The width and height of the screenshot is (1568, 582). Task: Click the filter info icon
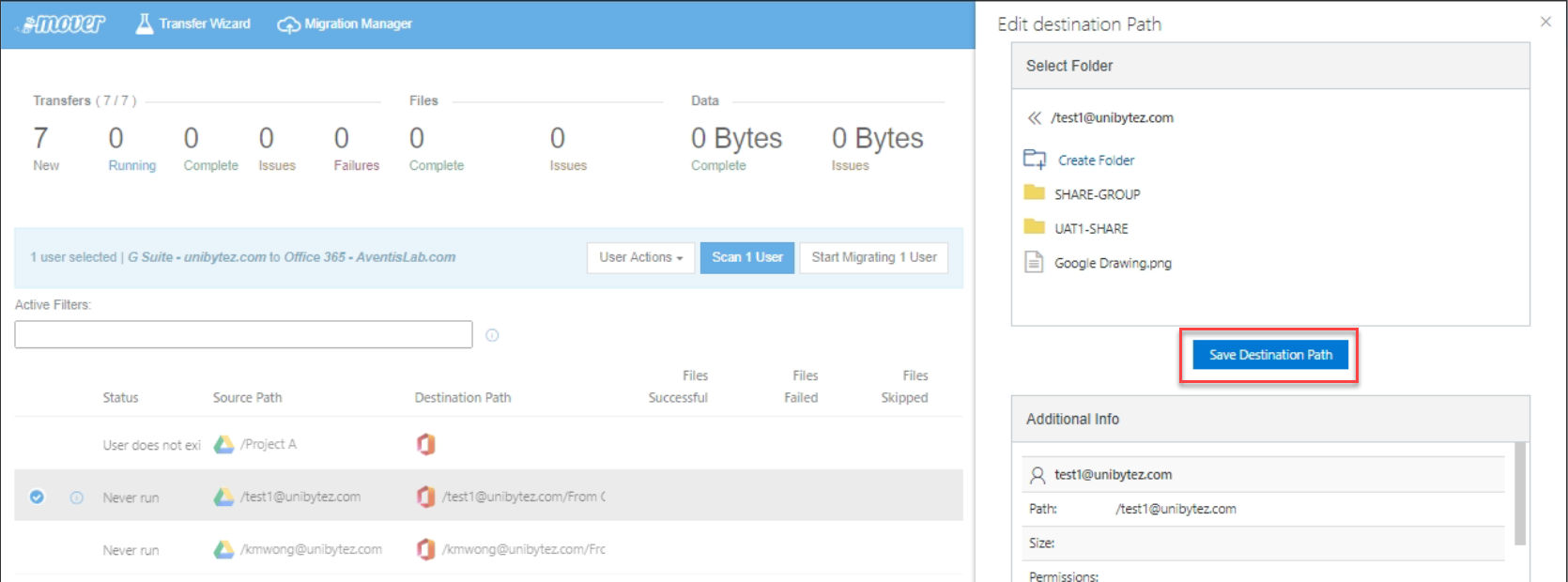pyautogui.click(x=492, y=335)
